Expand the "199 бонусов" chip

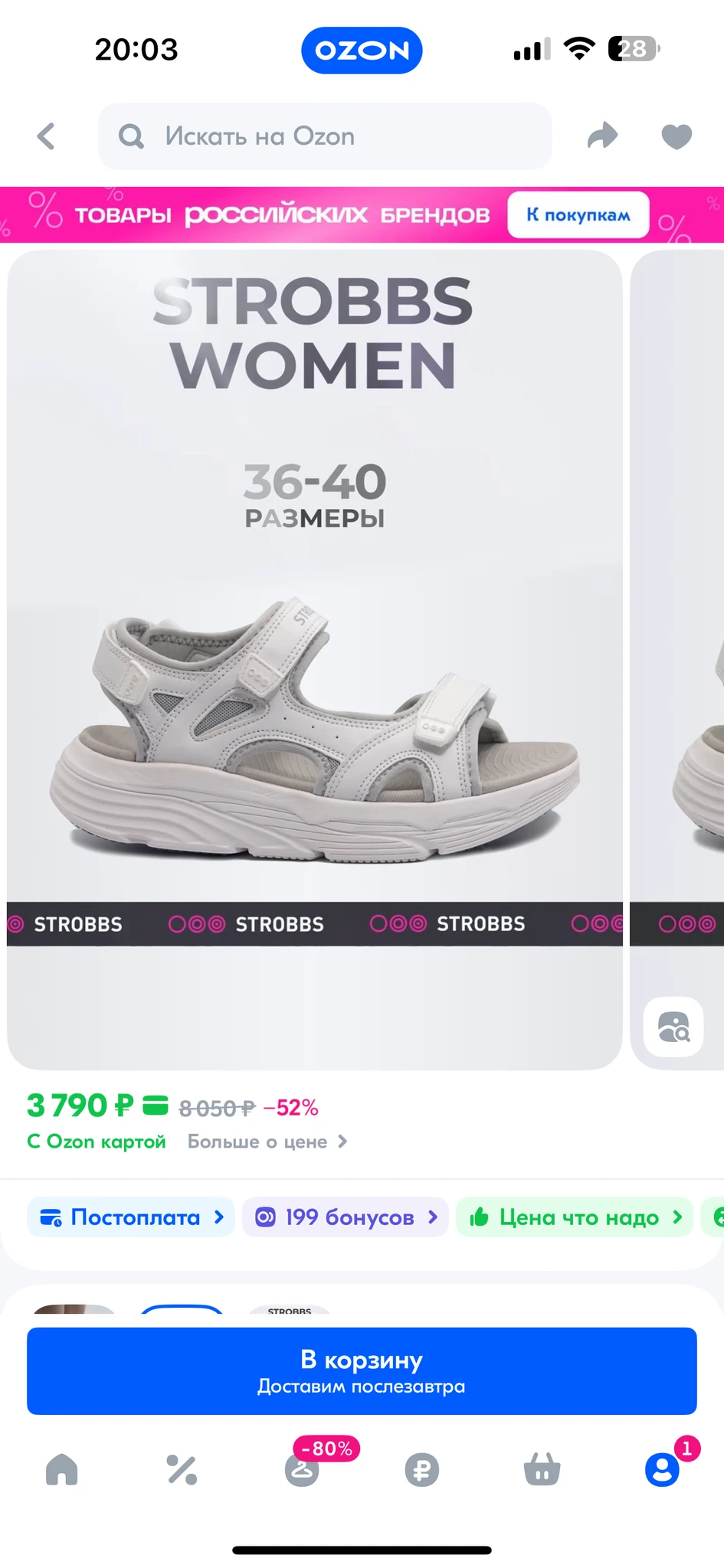click(346, 1217)
